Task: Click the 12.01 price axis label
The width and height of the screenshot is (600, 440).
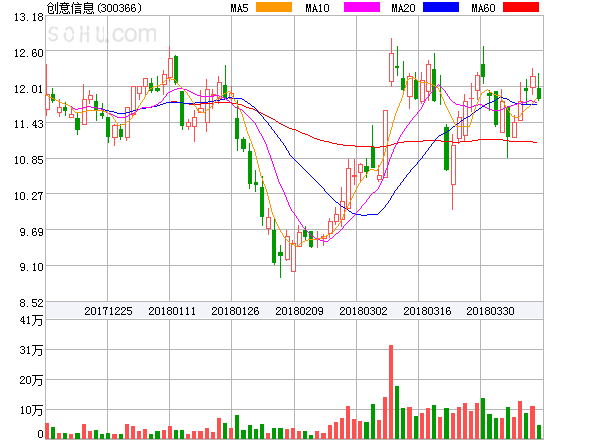Action: [29, 89]
